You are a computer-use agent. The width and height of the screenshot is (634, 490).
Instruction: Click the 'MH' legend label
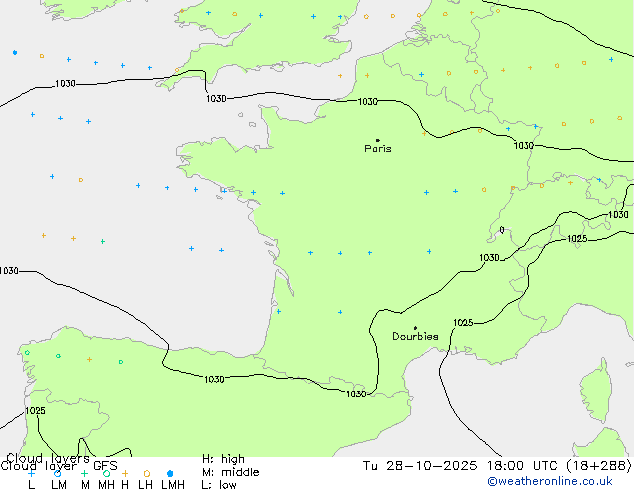click(x=106, y=485)
